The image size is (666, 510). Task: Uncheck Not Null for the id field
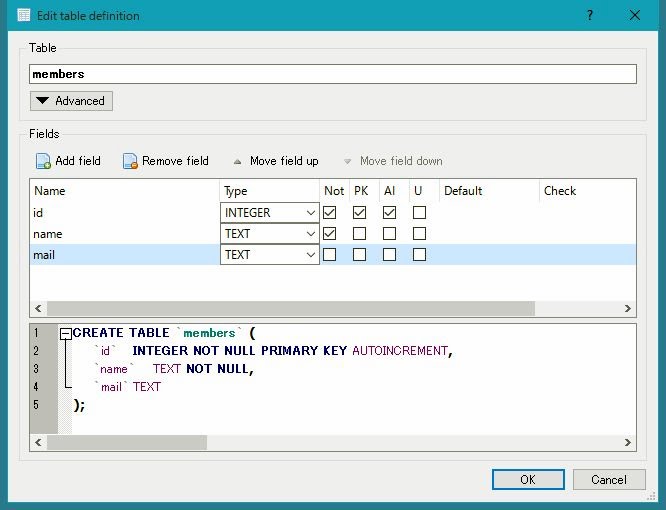pyautogui.click(x=330, y=213)
